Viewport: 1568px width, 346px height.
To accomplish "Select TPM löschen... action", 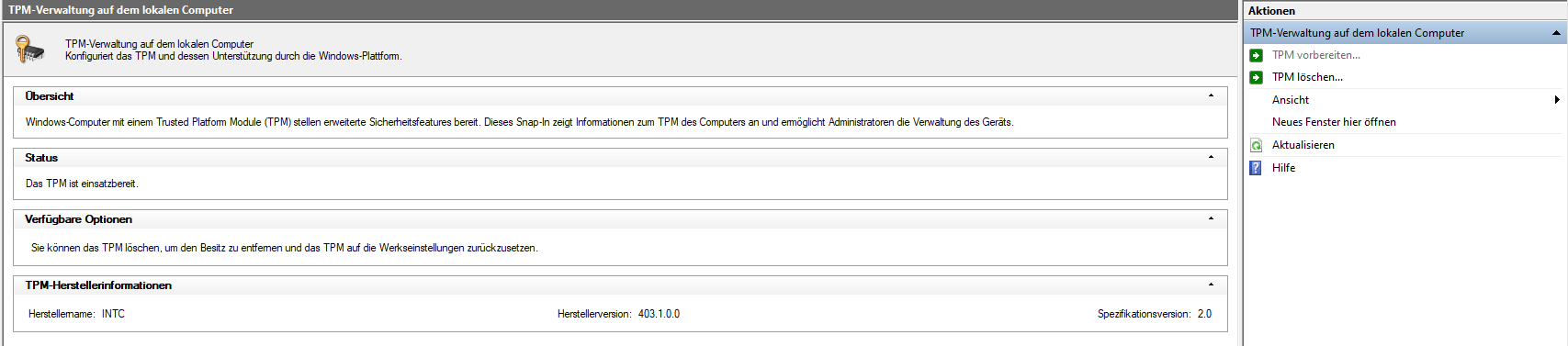I will [1307, 77].
